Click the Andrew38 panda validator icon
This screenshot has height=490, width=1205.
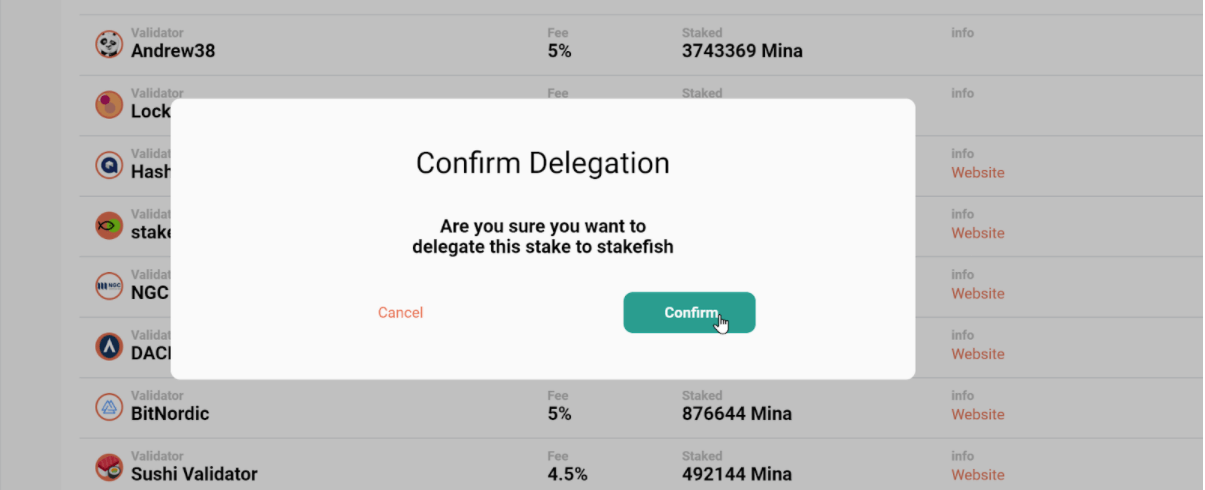pyautogui.click(x=109, y=44)
